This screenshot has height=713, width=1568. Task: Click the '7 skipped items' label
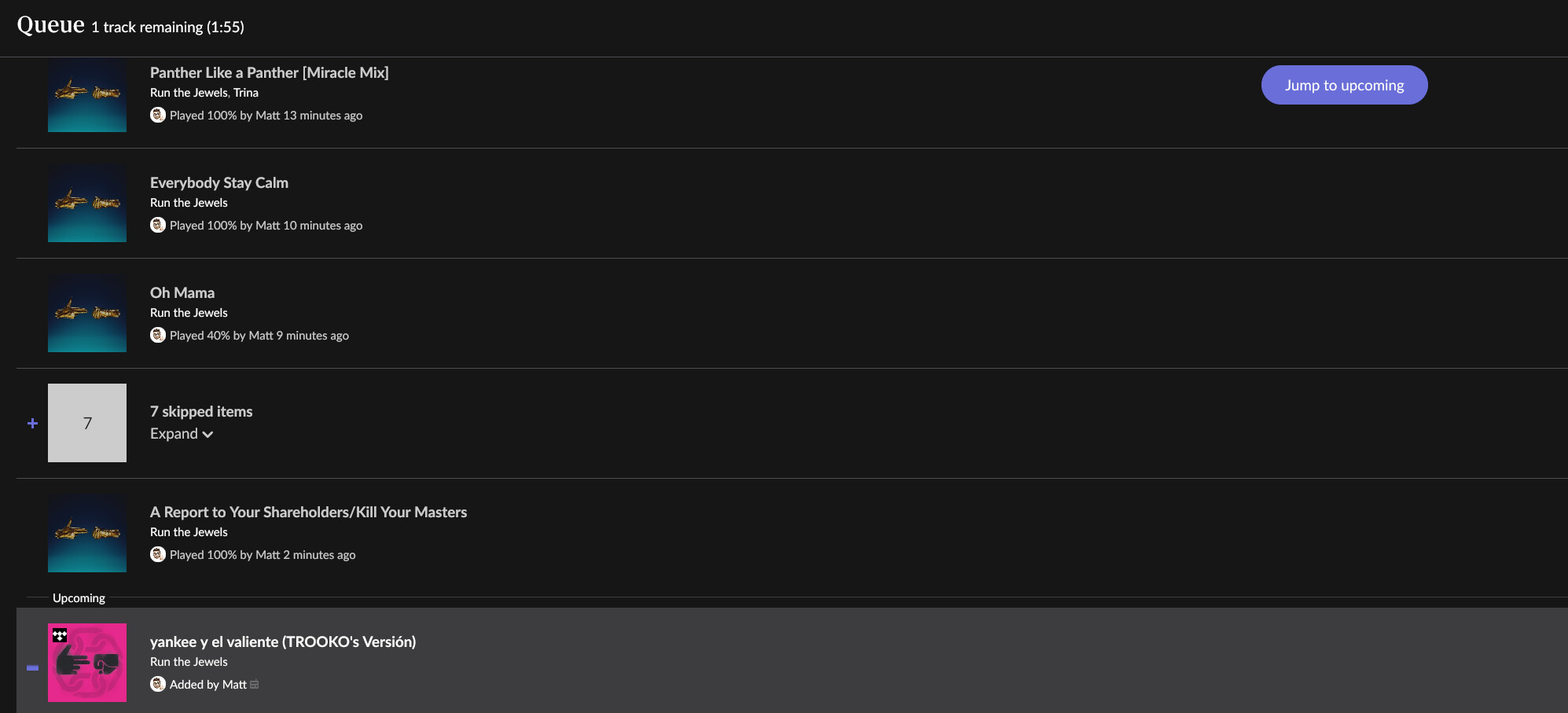click(201, 411)
